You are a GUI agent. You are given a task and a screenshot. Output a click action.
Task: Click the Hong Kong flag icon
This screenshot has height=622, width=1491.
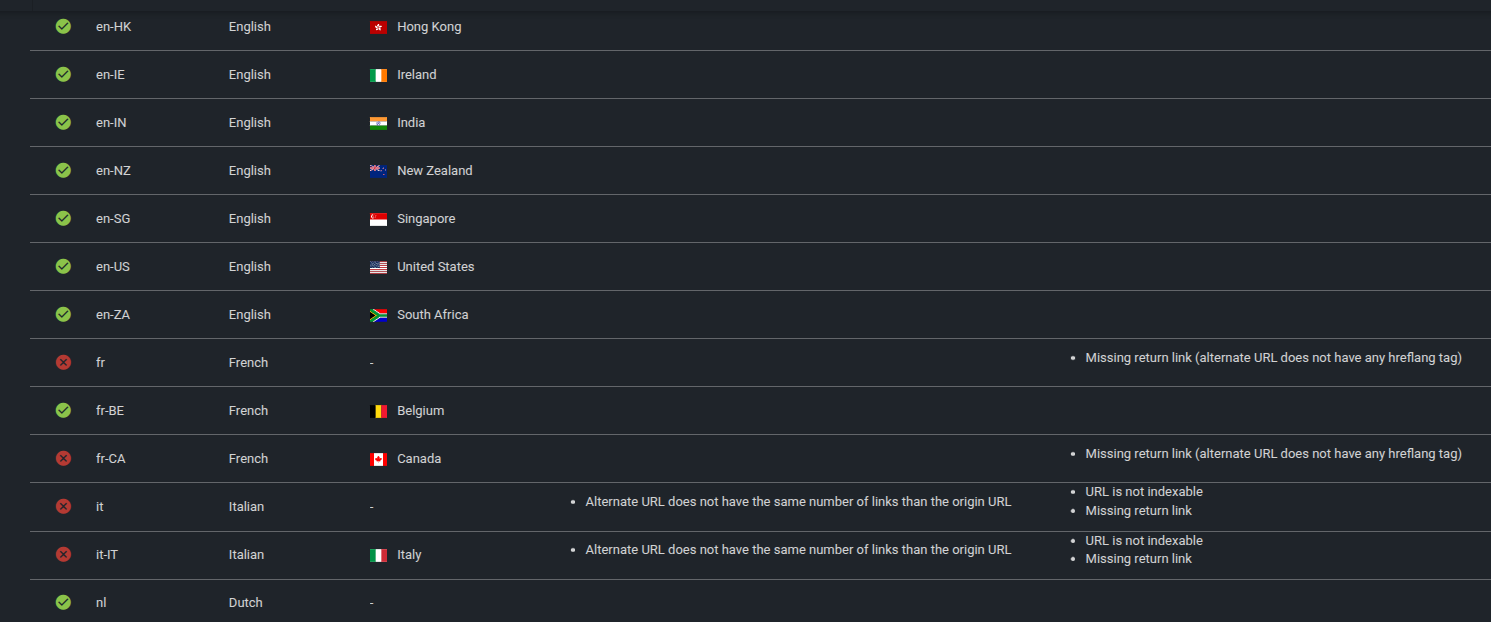(378, 27)
